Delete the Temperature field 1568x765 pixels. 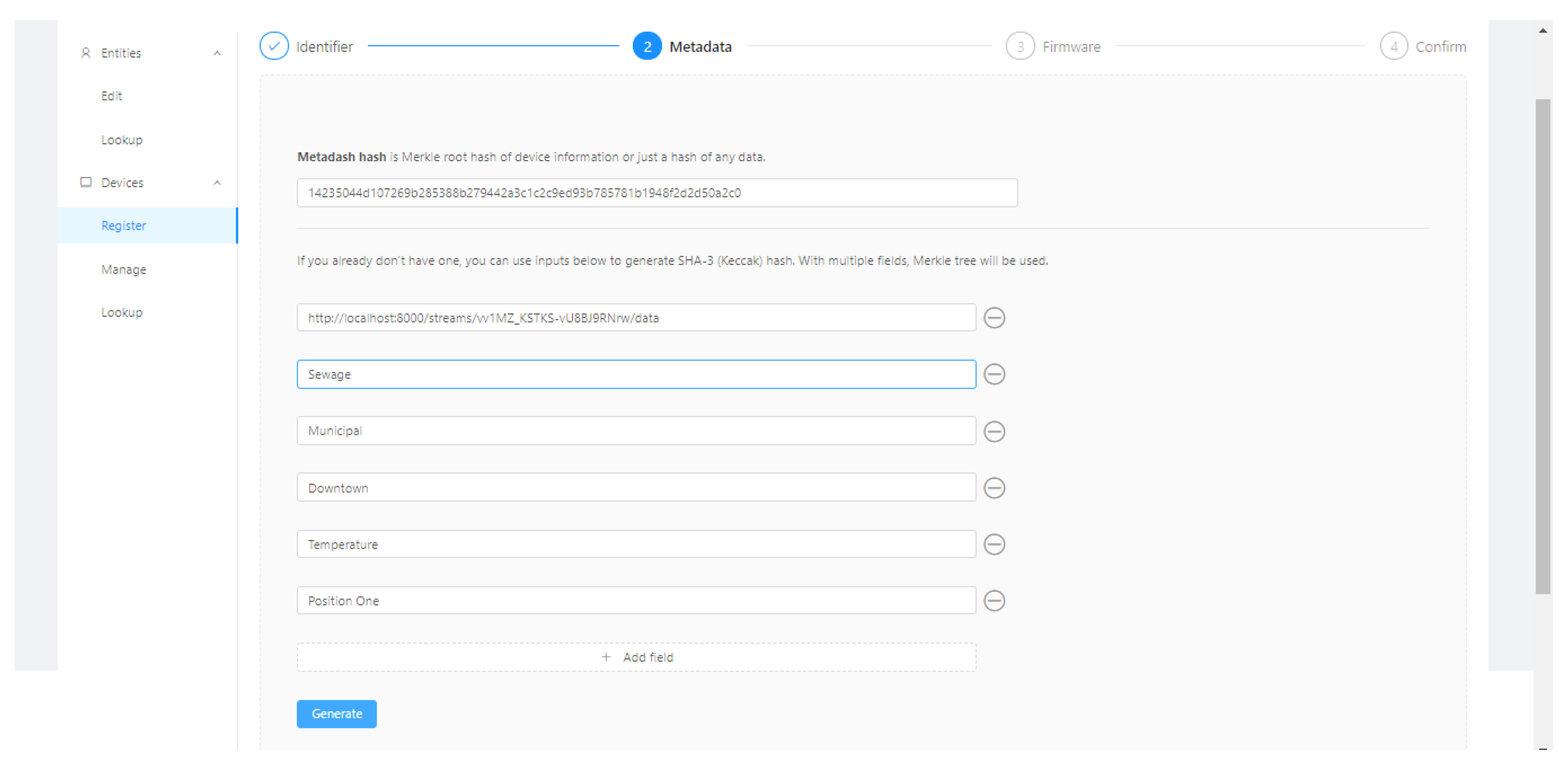[x=994, y=544]
